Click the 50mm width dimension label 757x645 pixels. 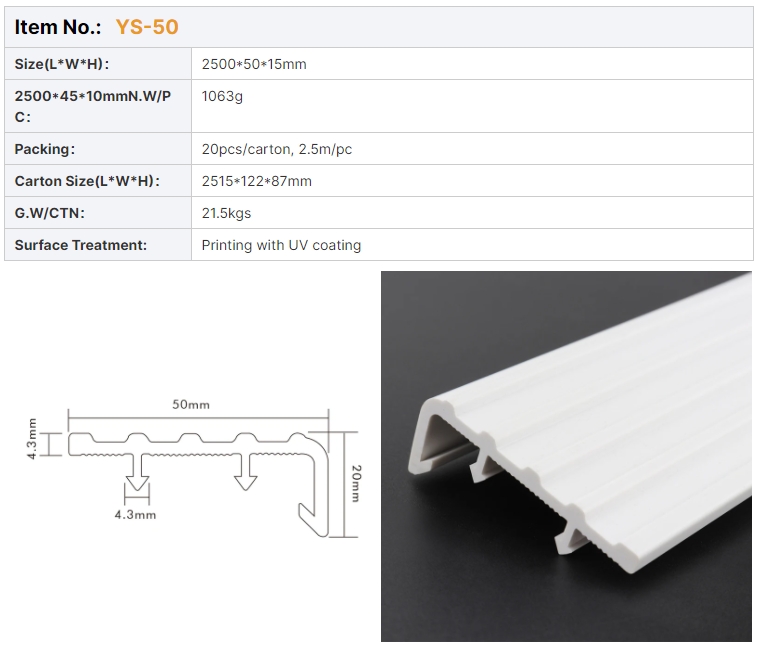click(191, 405)
